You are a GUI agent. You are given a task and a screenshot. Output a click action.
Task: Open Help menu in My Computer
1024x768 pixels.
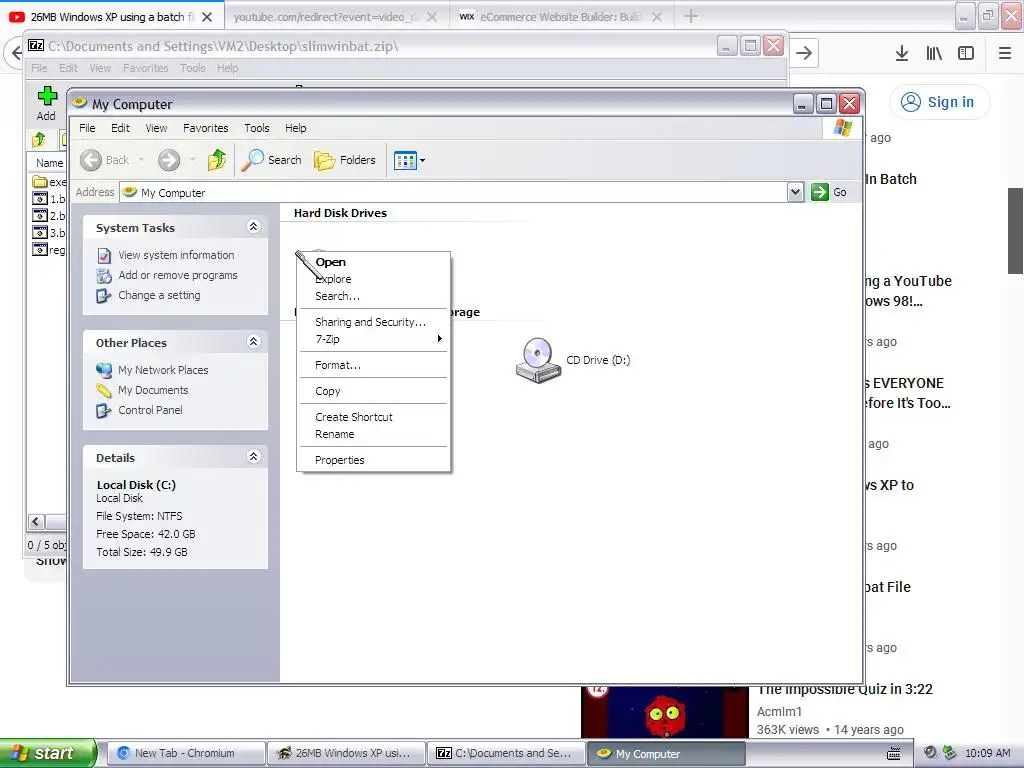[295, 128]
